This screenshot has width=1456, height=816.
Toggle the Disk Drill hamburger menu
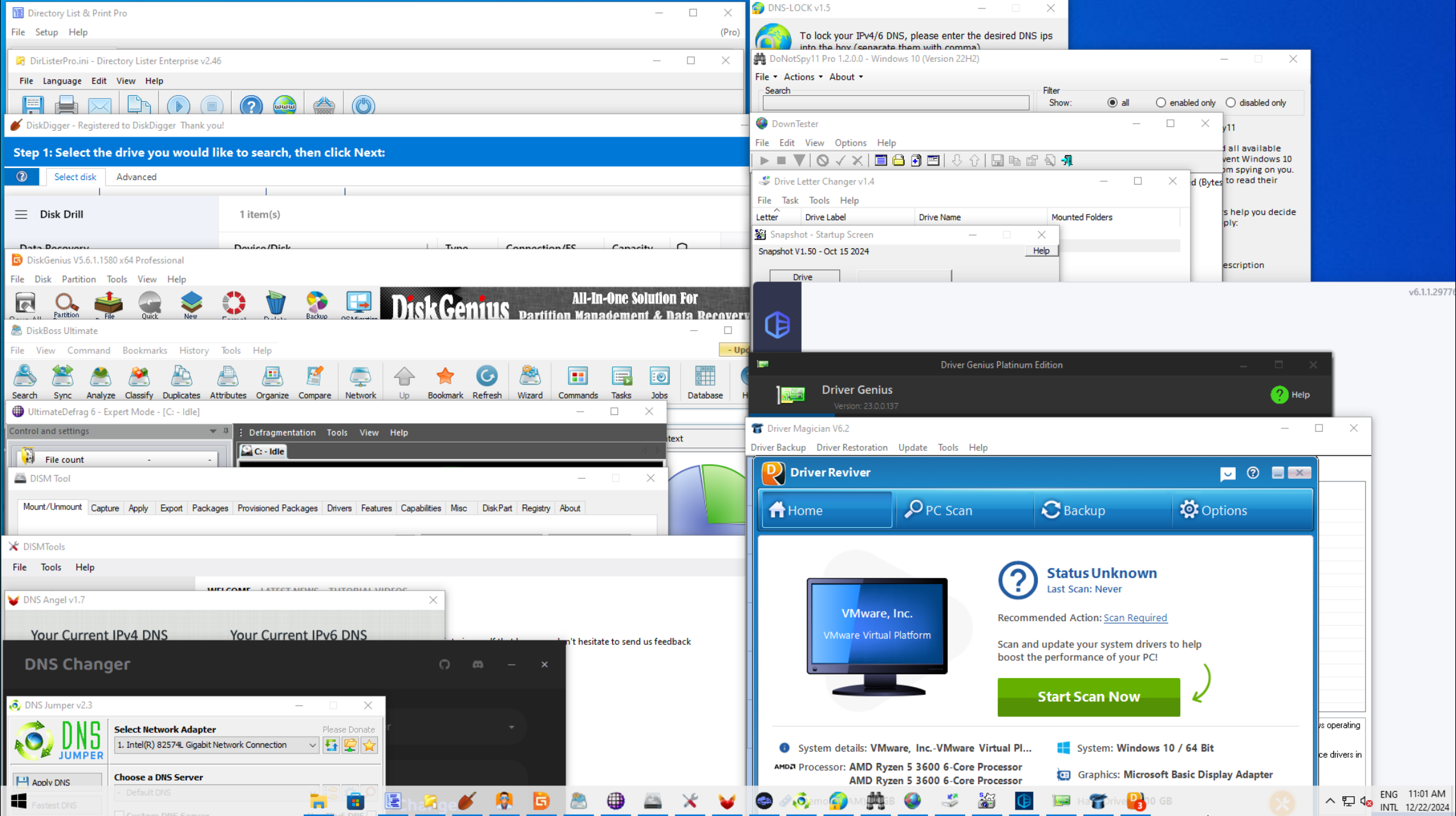tap(21, 215)
